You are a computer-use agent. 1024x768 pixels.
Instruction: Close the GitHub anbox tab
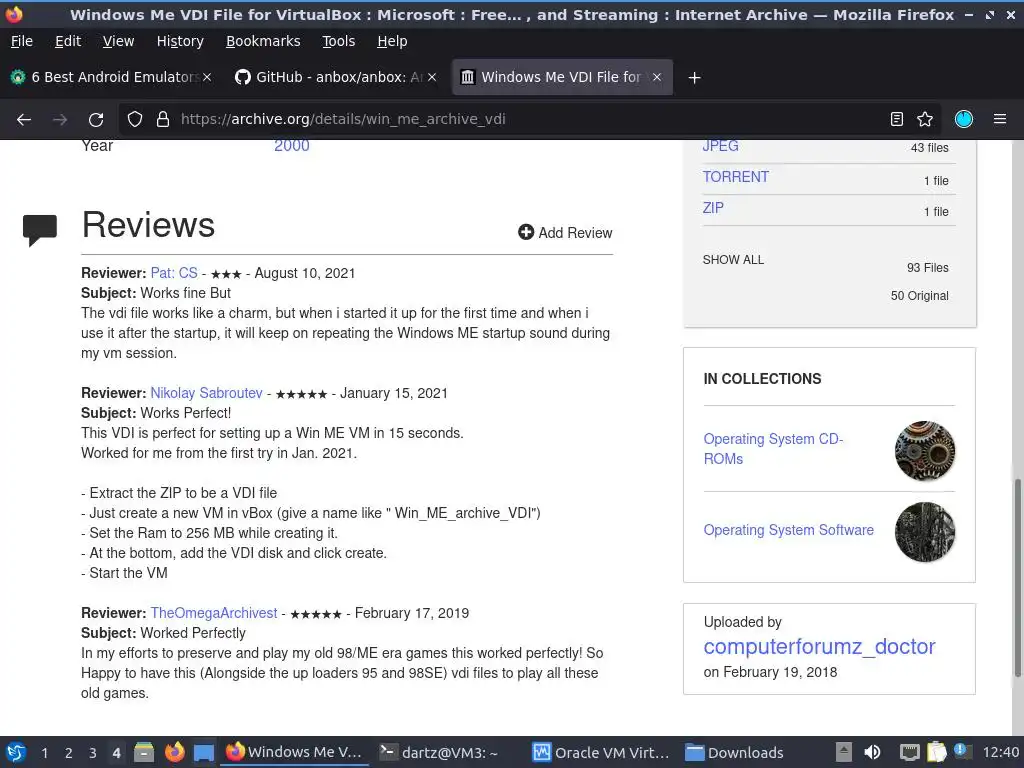432,77
